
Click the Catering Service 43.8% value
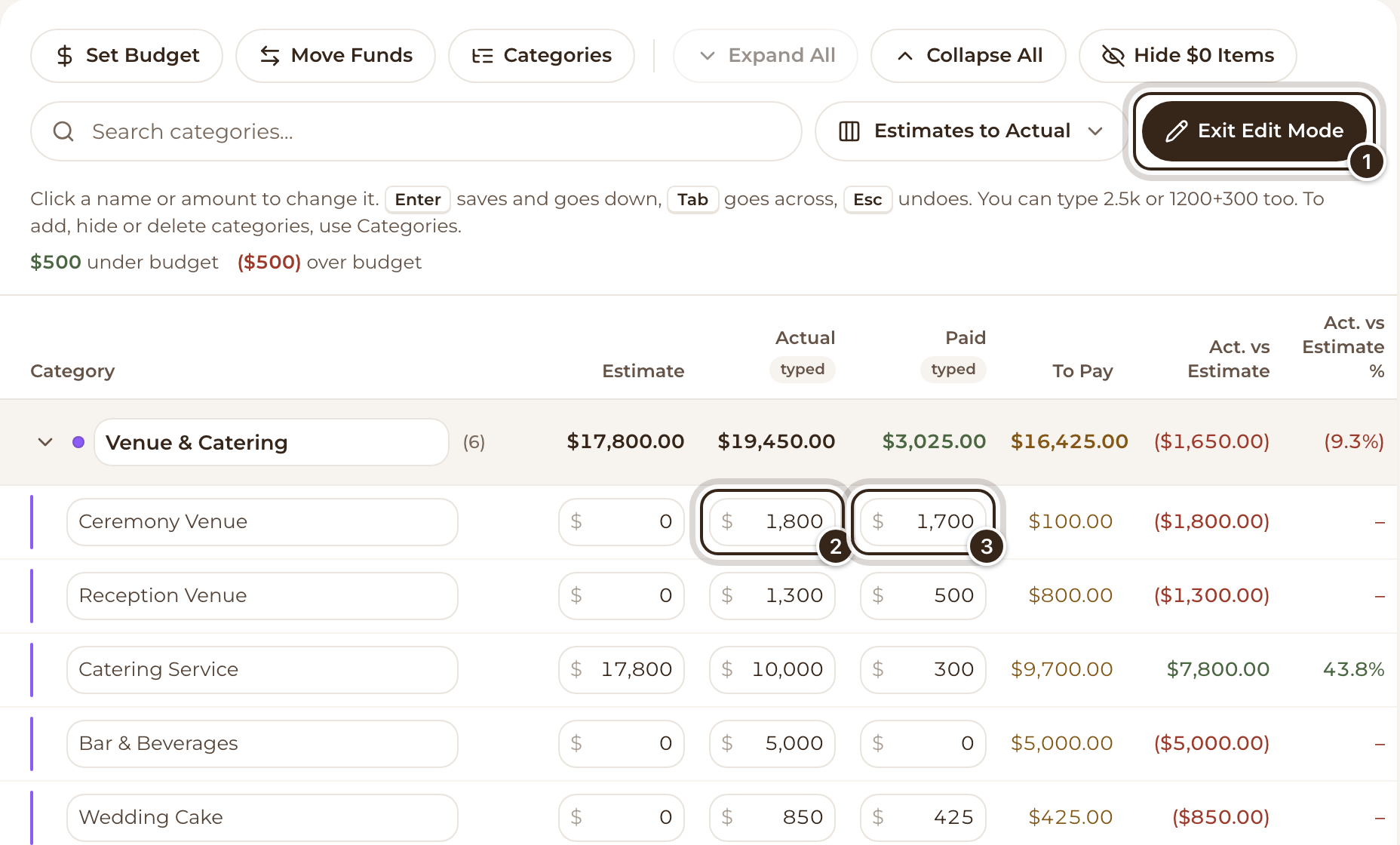coord(1354,670)
